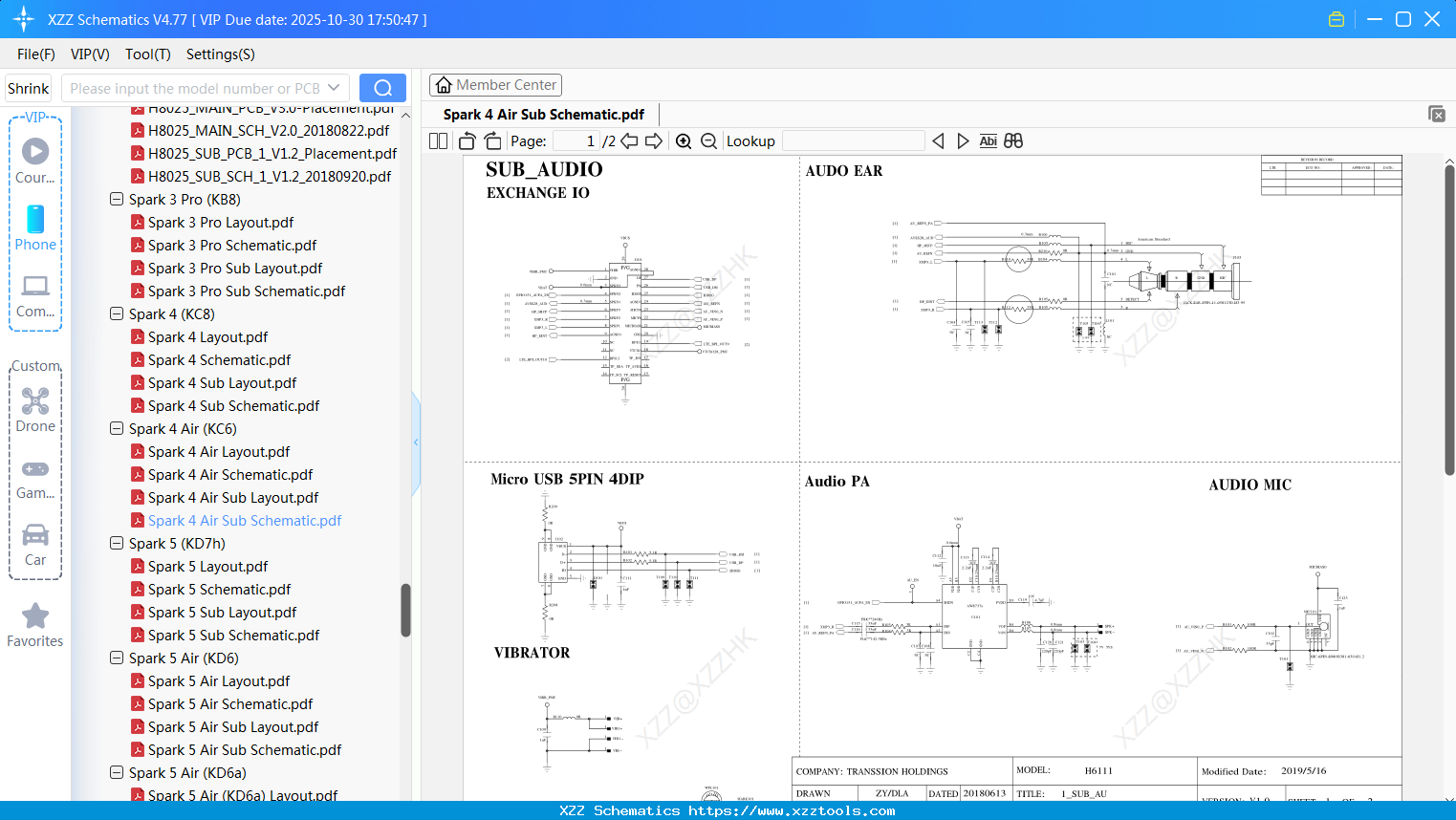Open the Favorites star panel
This screenshot has width=1456, height=820.
[35, 625]
